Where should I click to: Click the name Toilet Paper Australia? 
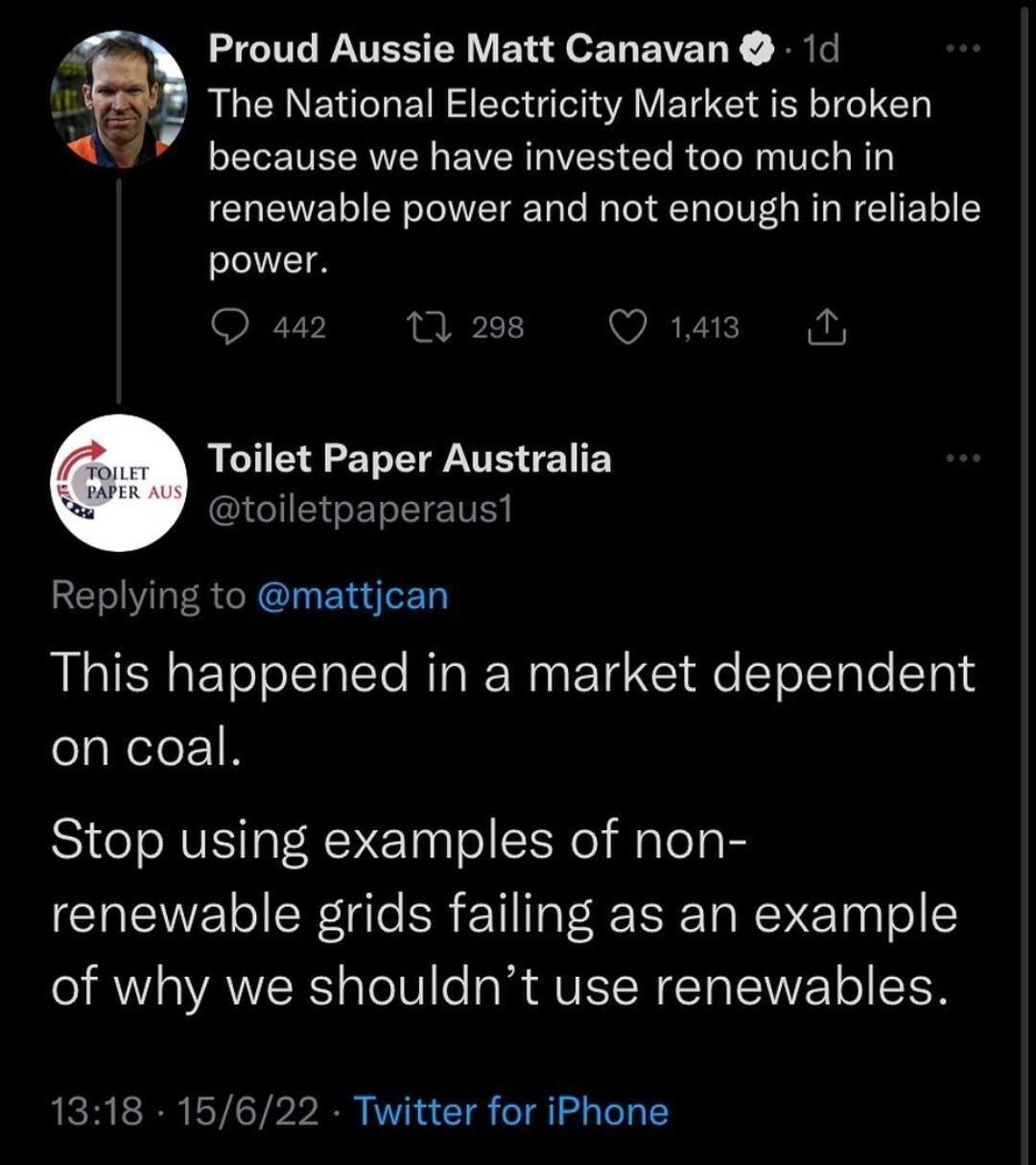click(x=410, y=458)
